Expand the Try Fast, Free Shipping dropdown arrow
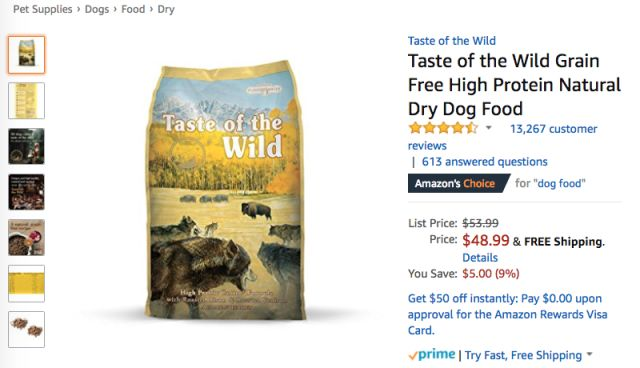The width and height of the screenshot is (640, 368). pyautogui.click(x=590, y=354)
